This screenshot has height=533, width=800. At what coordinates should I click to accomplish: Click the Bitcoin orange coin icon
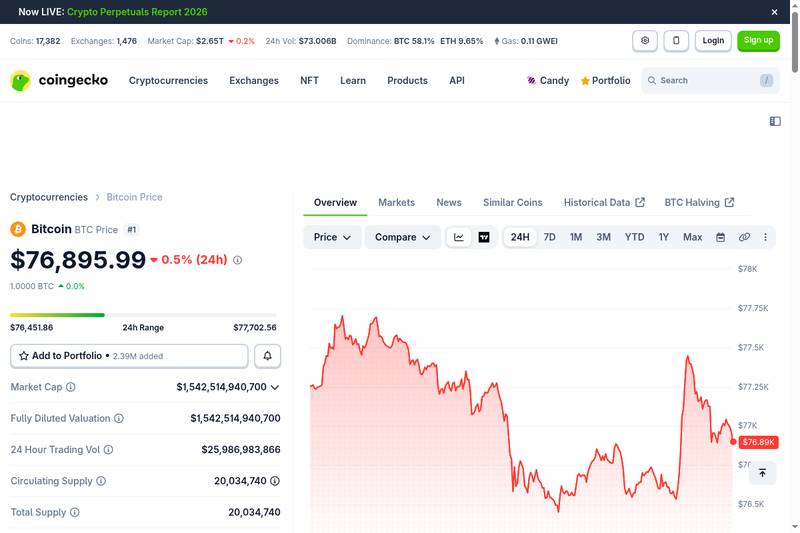(x=18, y=229)
